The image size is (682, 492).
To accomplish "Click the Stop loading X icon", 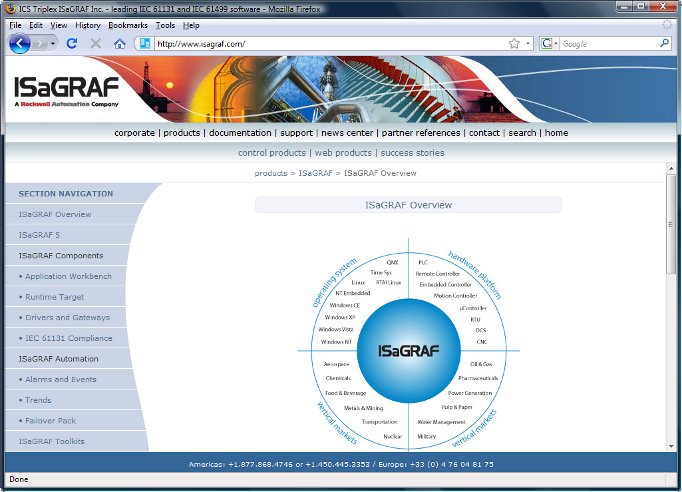I will coord(96,44).
